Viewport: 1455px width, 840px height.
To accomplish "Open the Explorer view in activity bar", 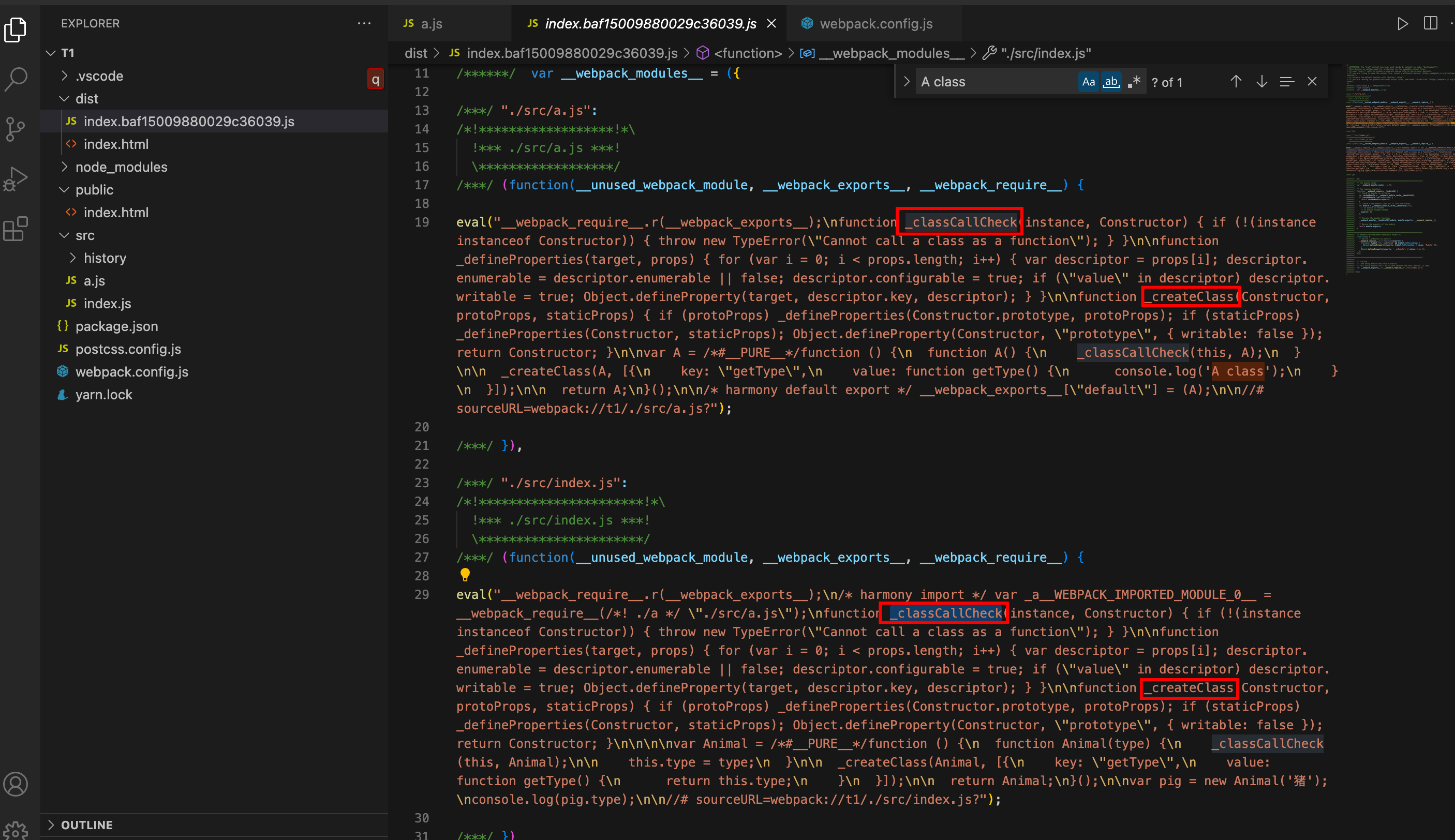I will [x=16, y=29].
